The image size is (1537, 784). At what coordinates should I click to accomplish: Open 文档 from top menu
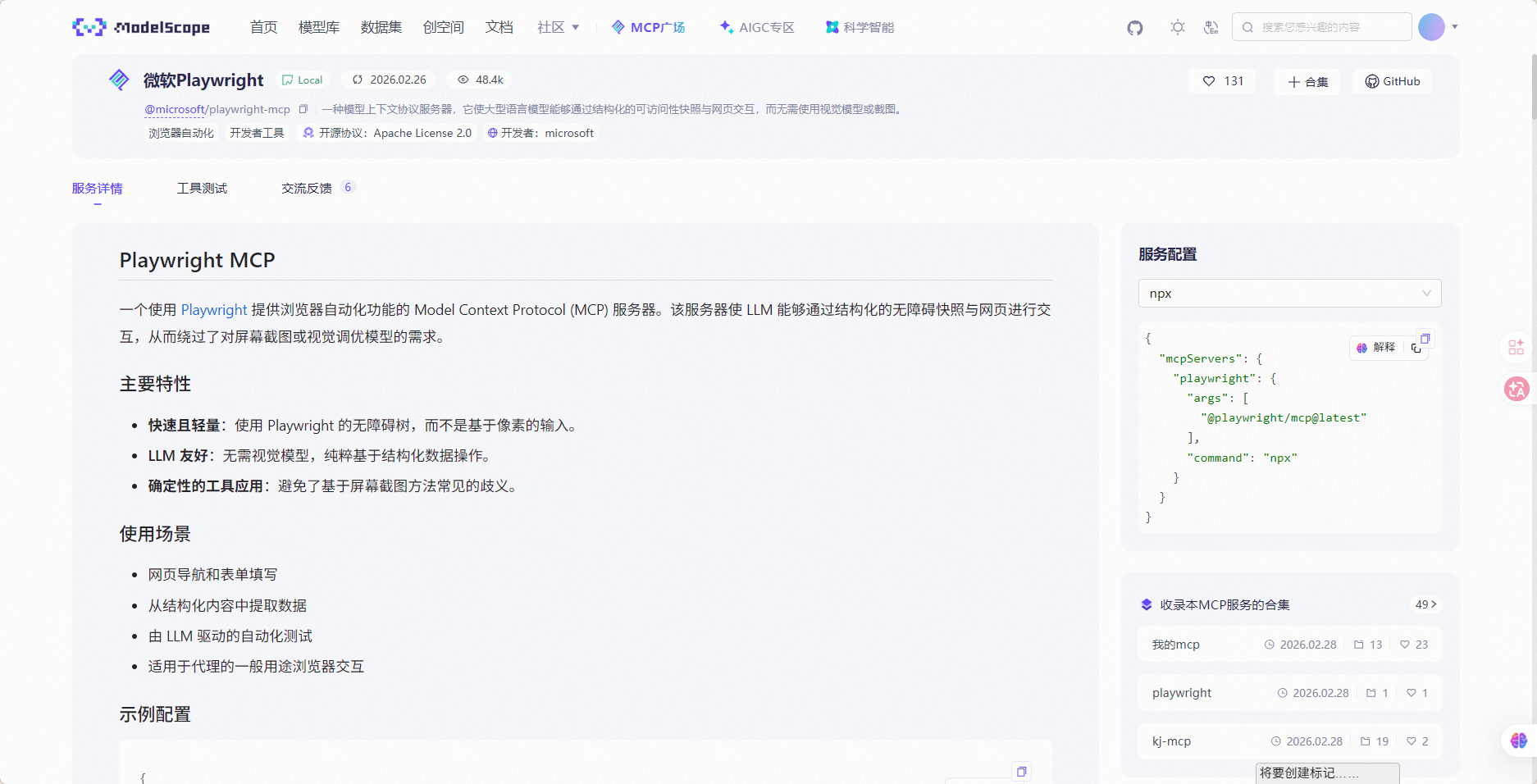click(x=499, y=27)
